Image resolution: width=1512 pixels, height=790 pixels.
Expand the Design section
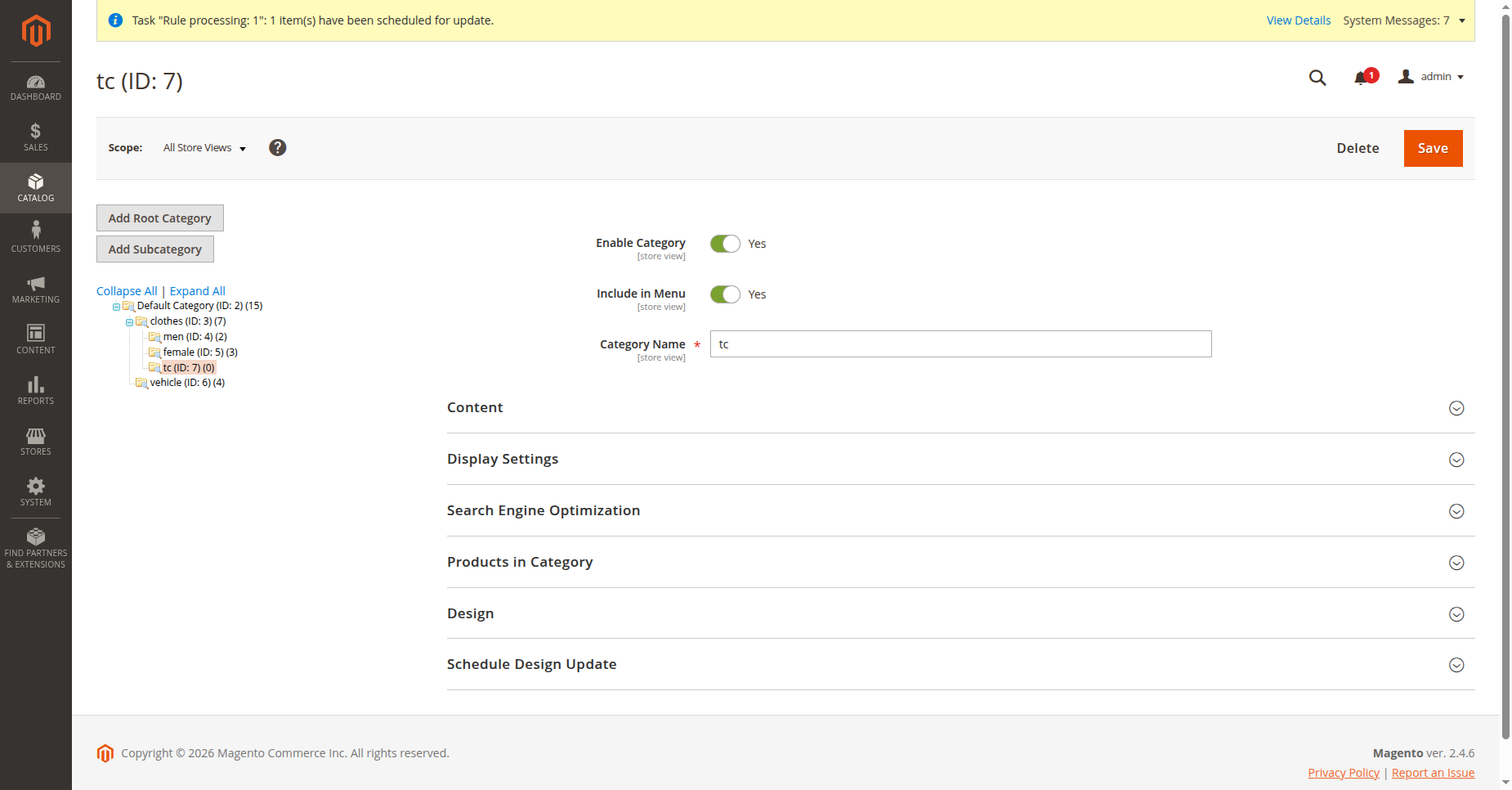pos(960,614)
